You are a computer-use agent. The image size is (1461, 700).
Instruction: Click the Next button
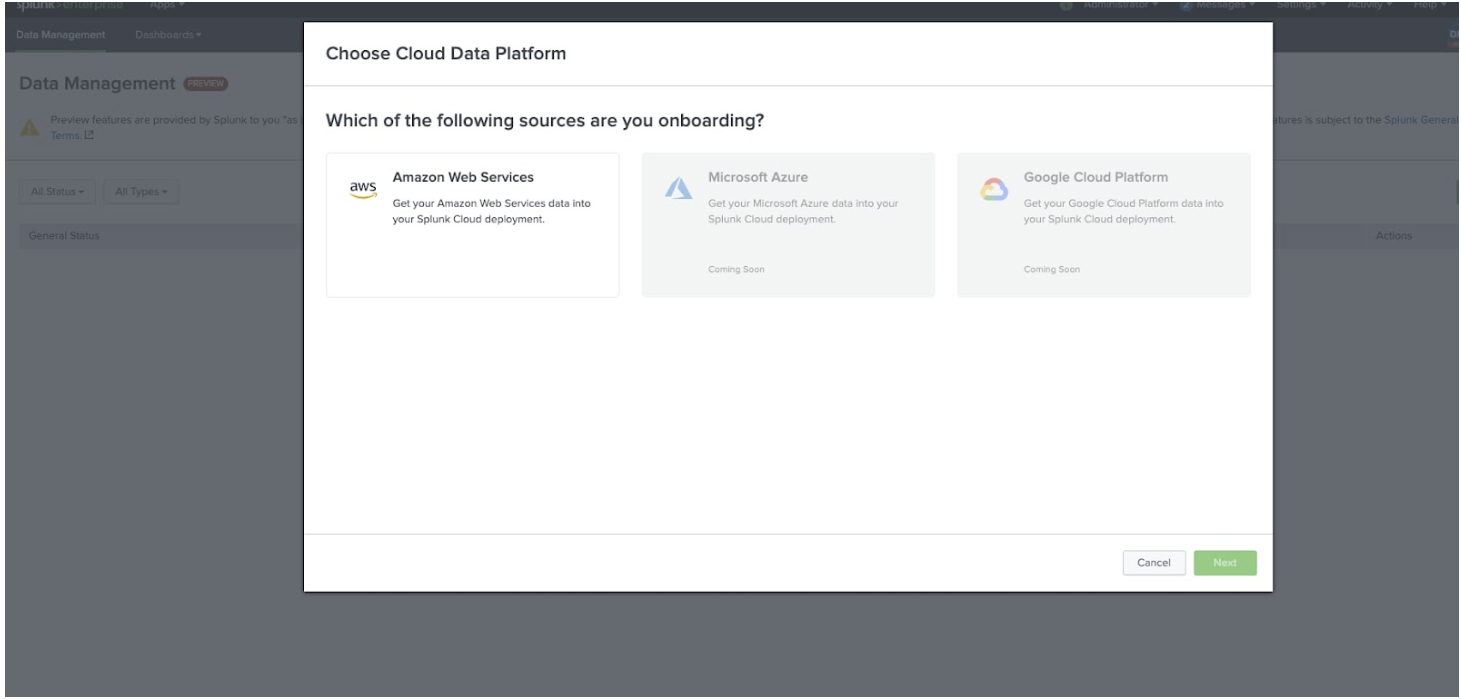tap(1225, 563)
